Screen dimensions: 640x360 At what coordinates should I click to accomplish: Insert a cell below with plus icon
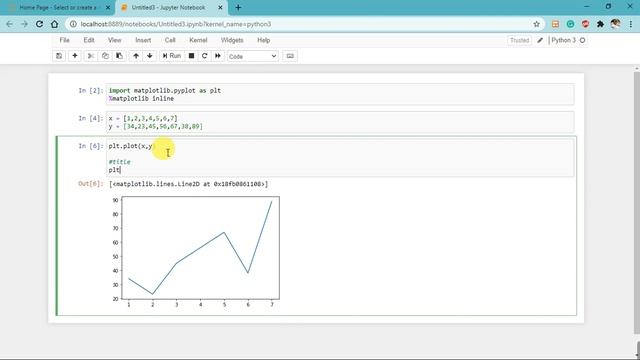pyautogui.click(x=75, y=56)
